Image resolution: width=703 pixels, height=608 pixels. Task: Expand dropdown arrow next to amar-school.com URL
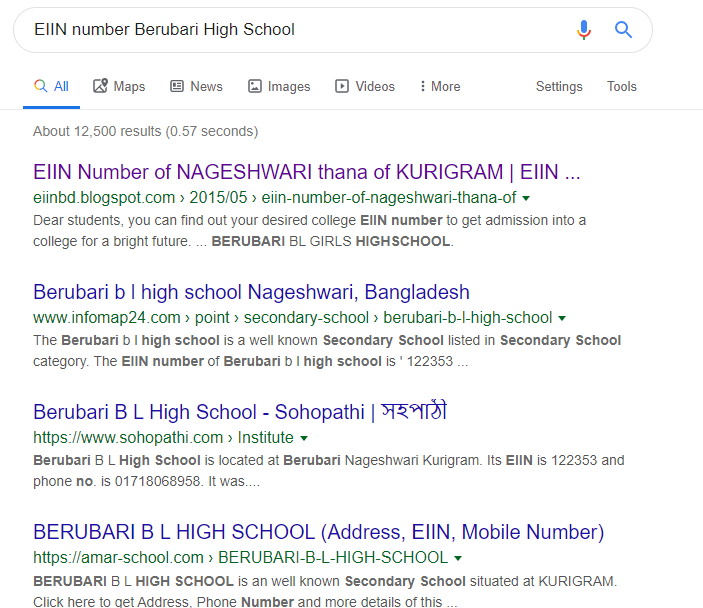[458, 558]
